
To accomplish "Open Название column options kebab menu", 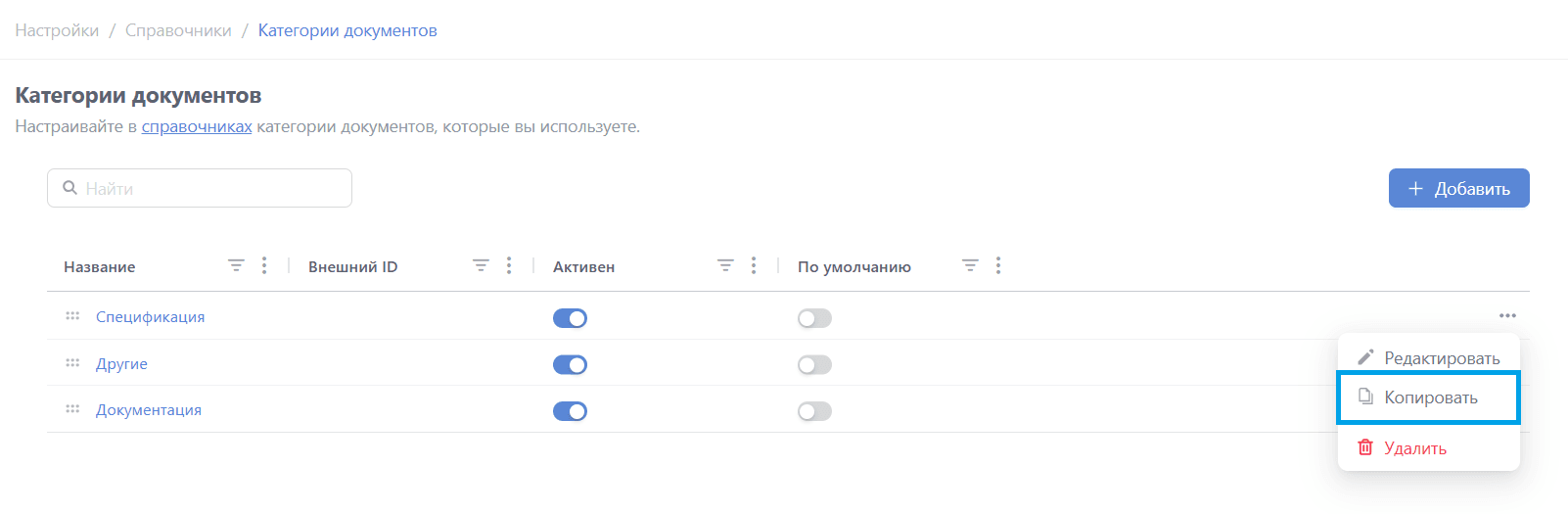I will pyautogui.click(x=264, y=265).
